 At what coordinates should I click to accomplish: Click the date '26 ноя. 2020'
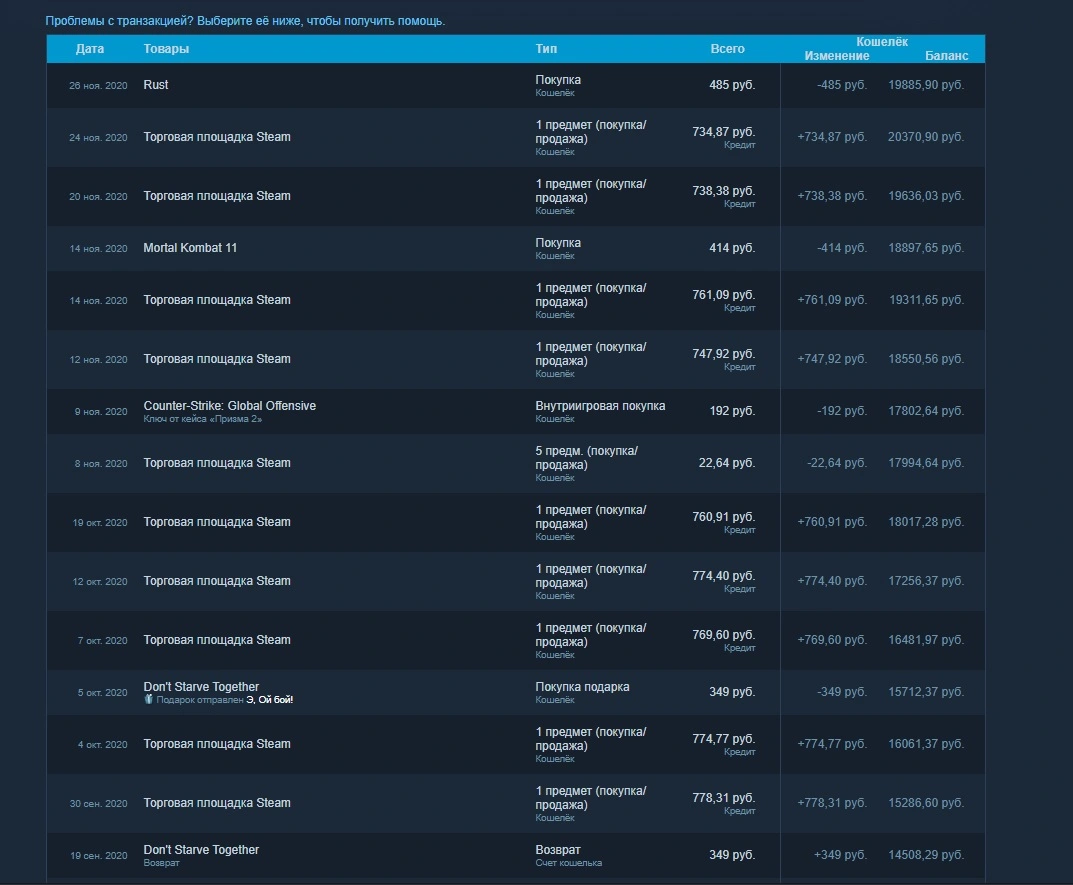click(x=98, y=86)
